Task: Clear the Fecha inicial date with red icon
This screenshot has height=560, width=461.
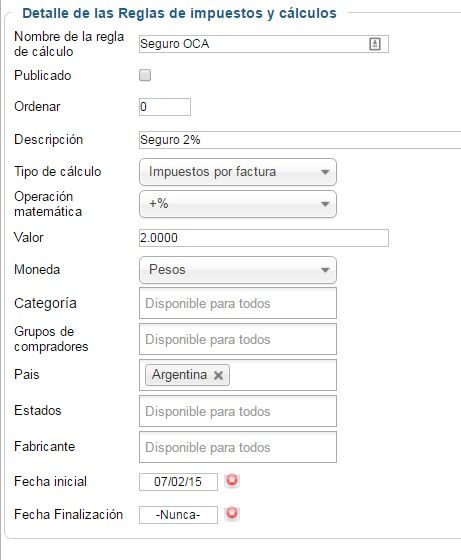Action: tap(232, 481)
